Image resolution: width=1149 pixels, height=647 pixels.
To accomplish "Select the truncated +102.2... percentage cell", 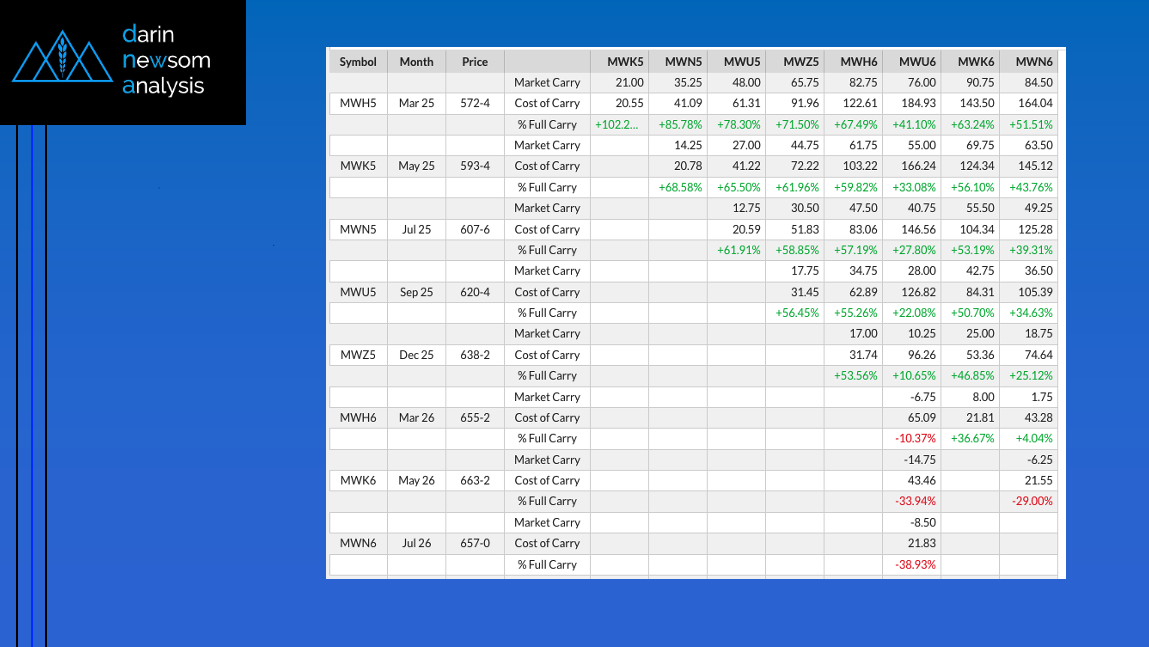I will pos(619,125).
